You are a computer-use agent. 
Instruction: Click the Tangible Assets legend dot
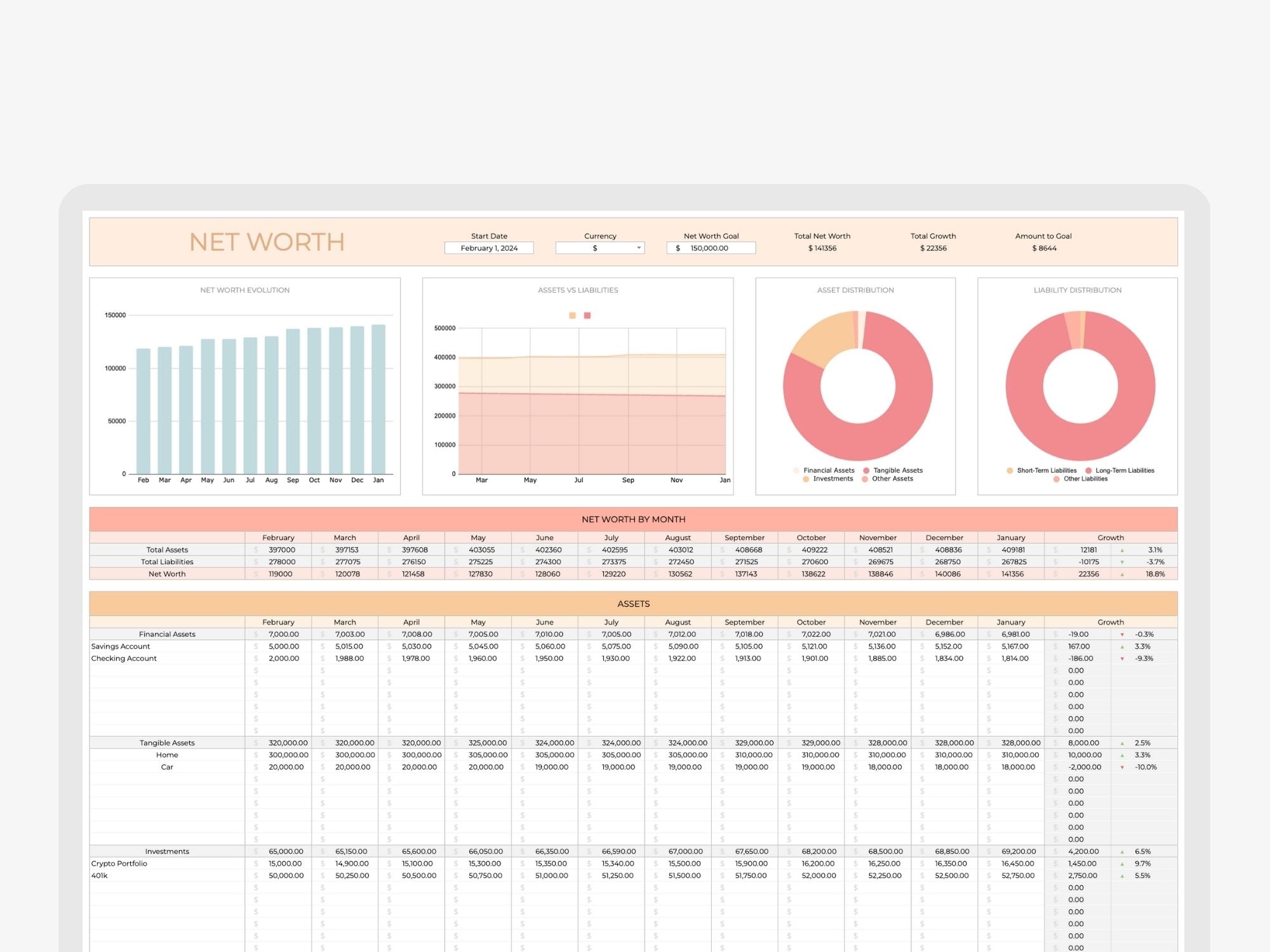click(x=866, y=470)
